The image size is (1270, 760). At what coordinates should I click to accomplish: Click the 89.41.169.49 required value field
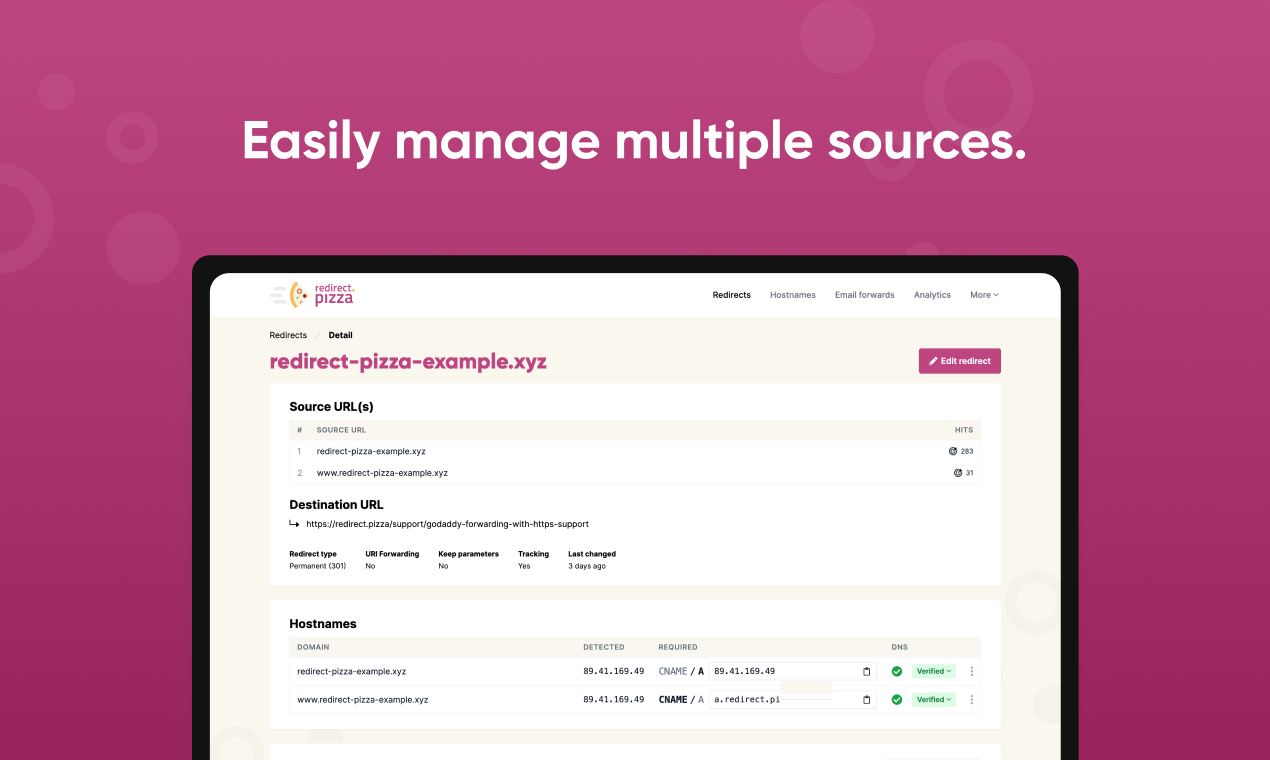(780, 672)
